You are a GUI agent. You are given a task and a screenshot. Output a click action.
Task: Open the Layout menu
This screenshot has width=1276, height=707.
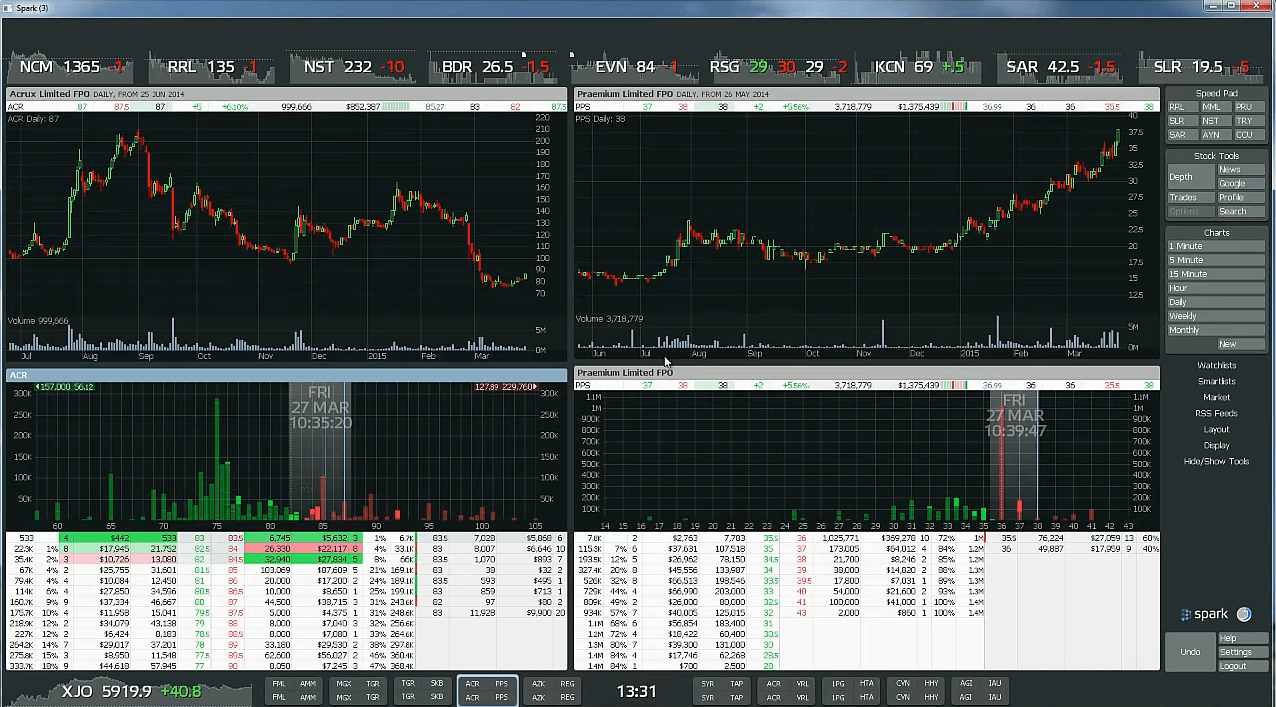pos(1216,429)
